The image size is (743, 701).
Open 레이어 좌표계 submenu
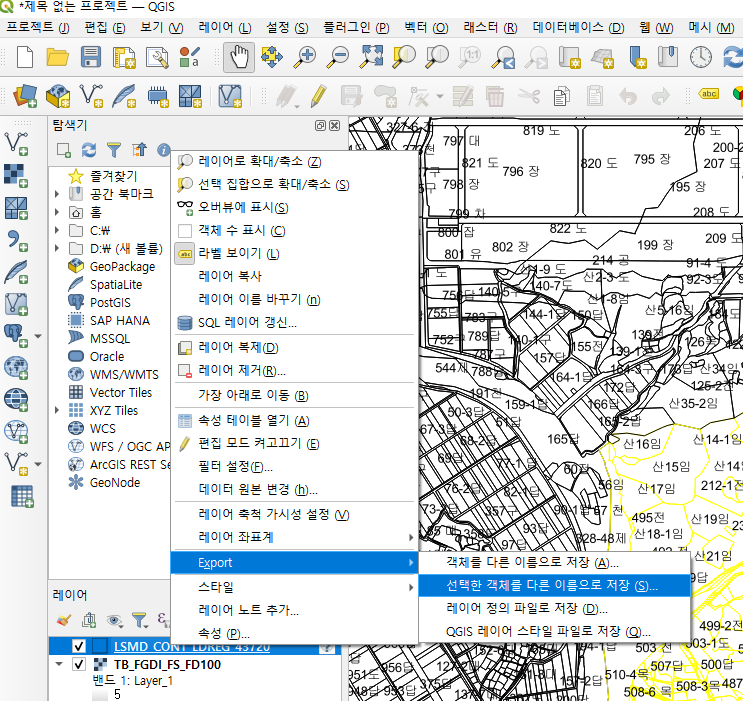(294, 537)
